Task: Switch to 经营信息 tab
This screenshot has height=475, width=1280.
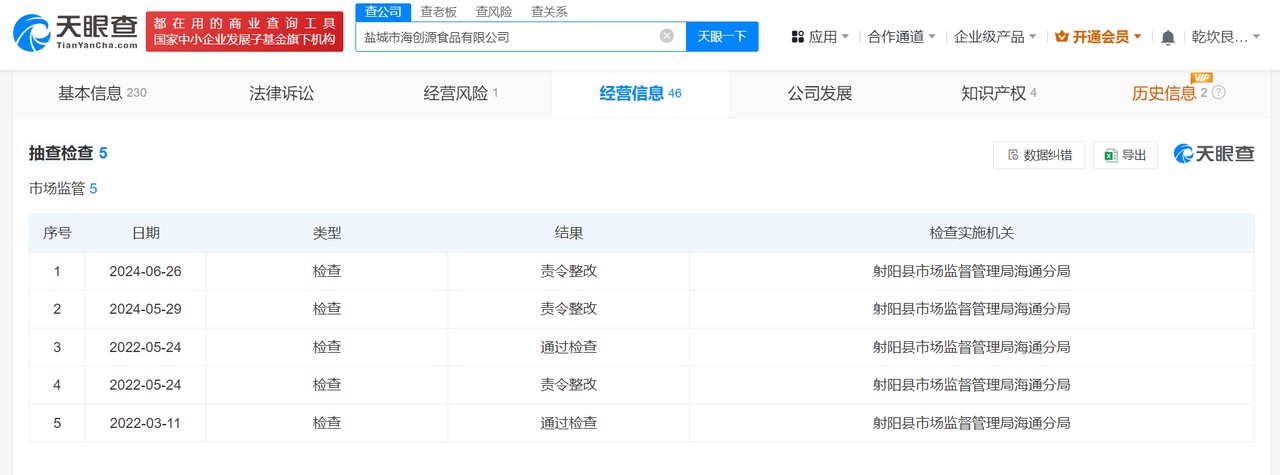Action: [x=640, y=94]
